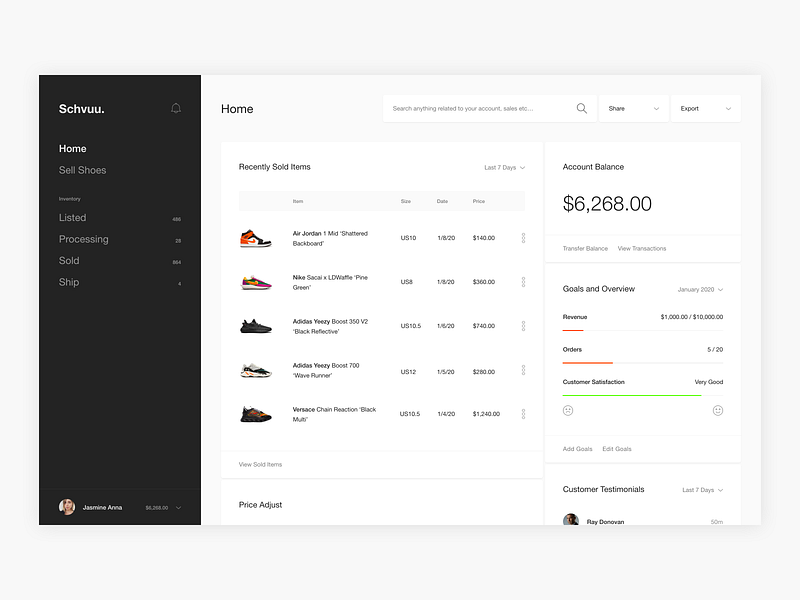Image resolution: width=800 pixels, height=600 pixels.
Task: Change Recently Sold Items Last 7 Days filter
Action: click(x=505, y=167)
